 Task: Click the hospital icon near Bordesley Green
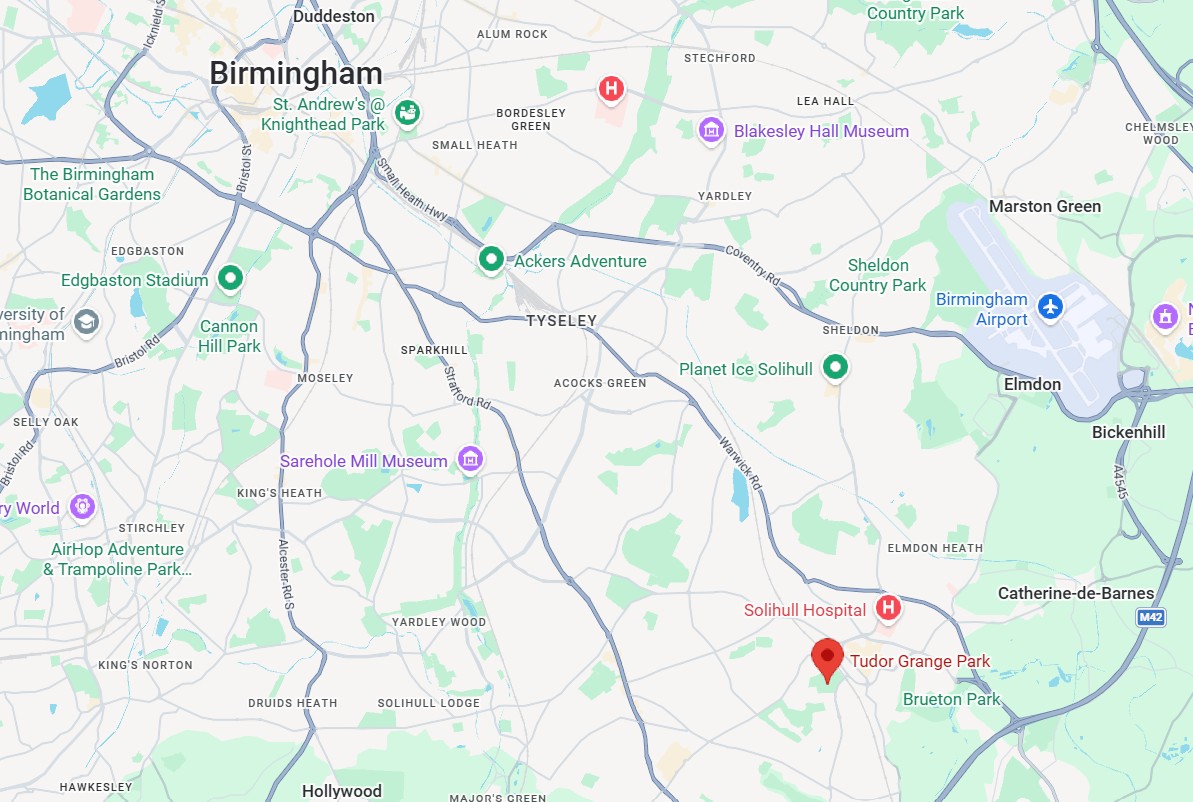click(611, 89)
